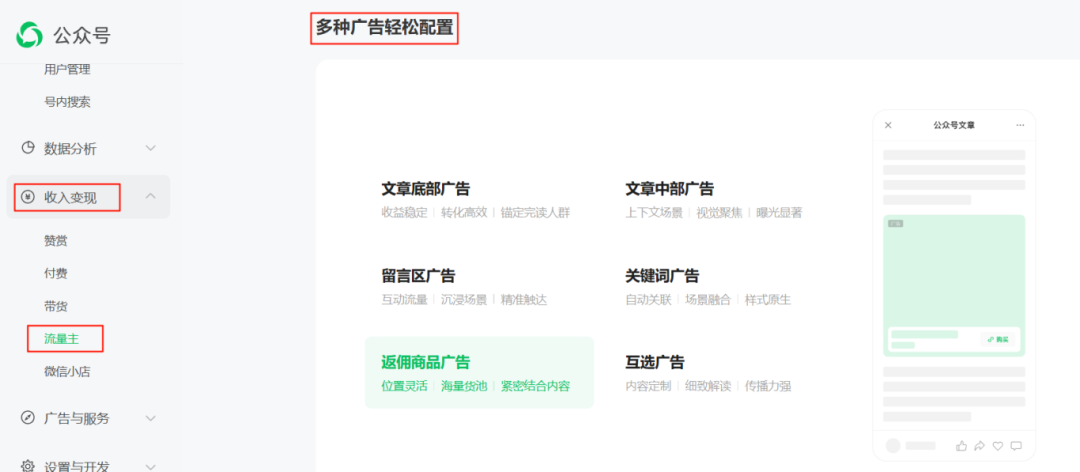Viewport: 1080px width, 472px height.
Task: Close the 公众号文章 phone preview with X
Action: click(888, 125)
